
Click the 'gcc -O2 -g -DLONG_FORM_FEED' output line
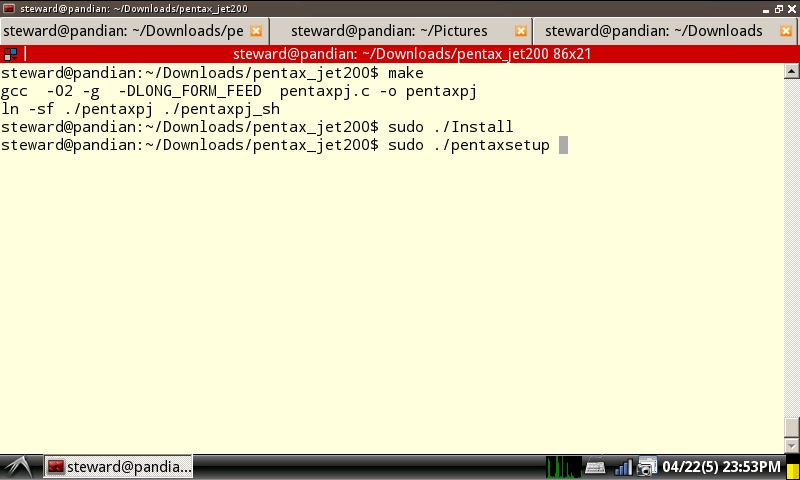tap(239, 91)
